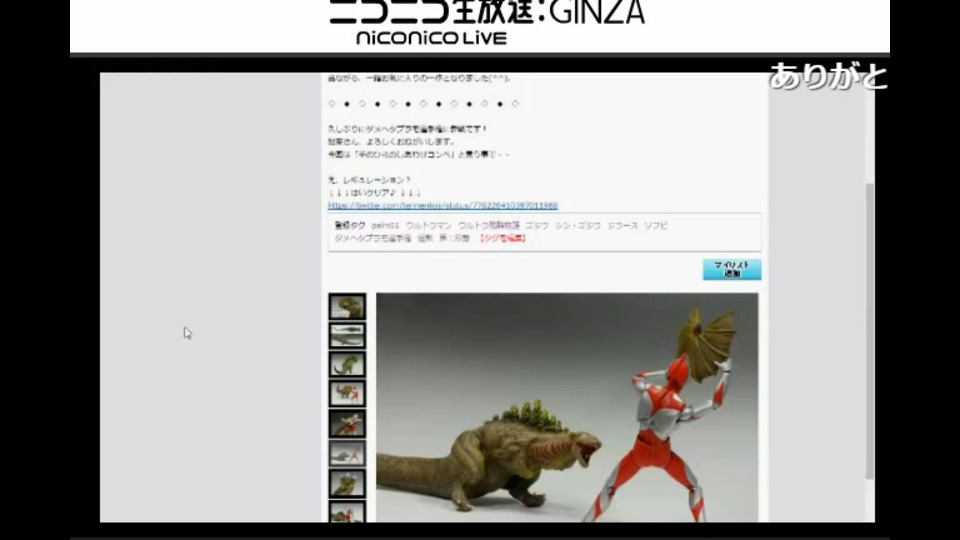Select the third thumbnail of standing monster
This screenshot has height=540, width=960.
tap(347, 364)
